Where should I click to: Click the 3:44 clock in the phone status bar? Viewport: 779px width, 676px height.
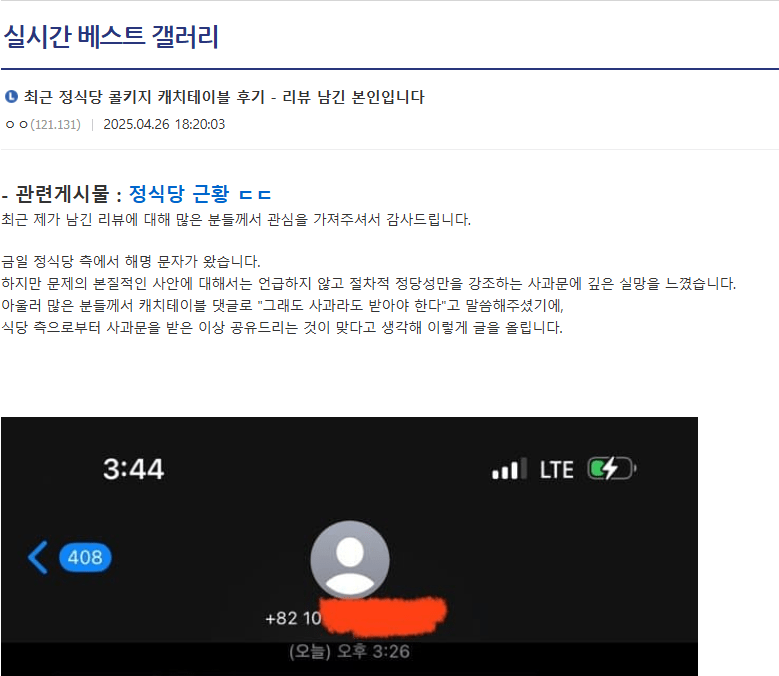133,469
